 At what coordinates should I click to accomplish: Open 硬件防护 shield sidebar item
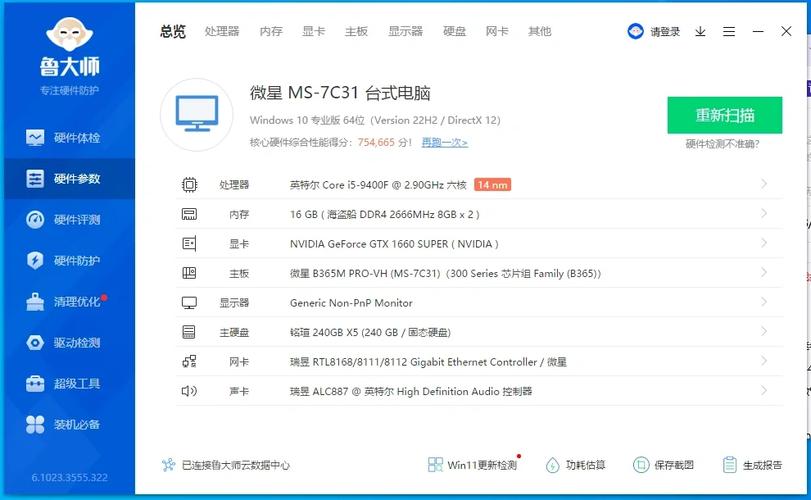point(67,261)
